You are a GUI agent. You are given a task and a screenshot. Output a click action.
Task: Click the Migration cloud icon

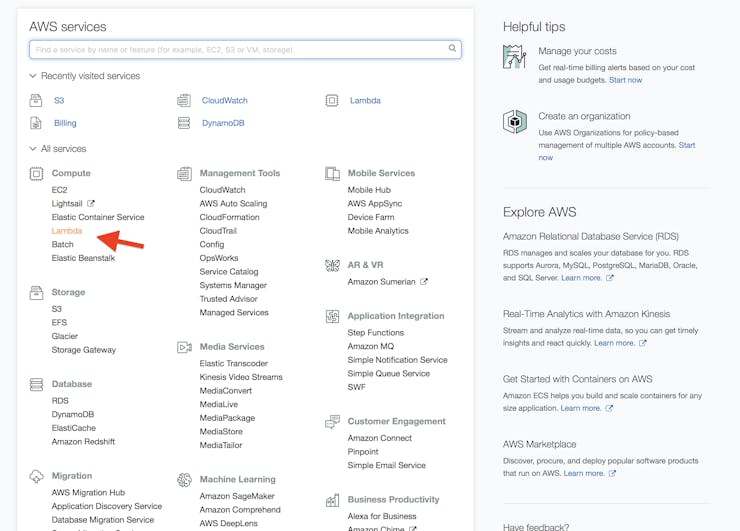pyautogui.click(x=36, y=476)
